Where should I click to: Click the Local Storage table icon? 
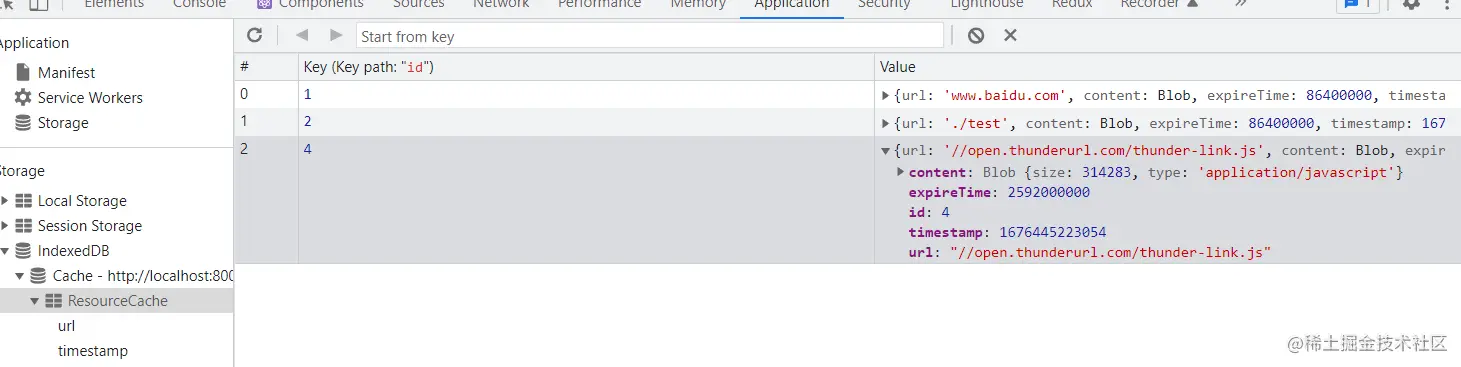23,200
